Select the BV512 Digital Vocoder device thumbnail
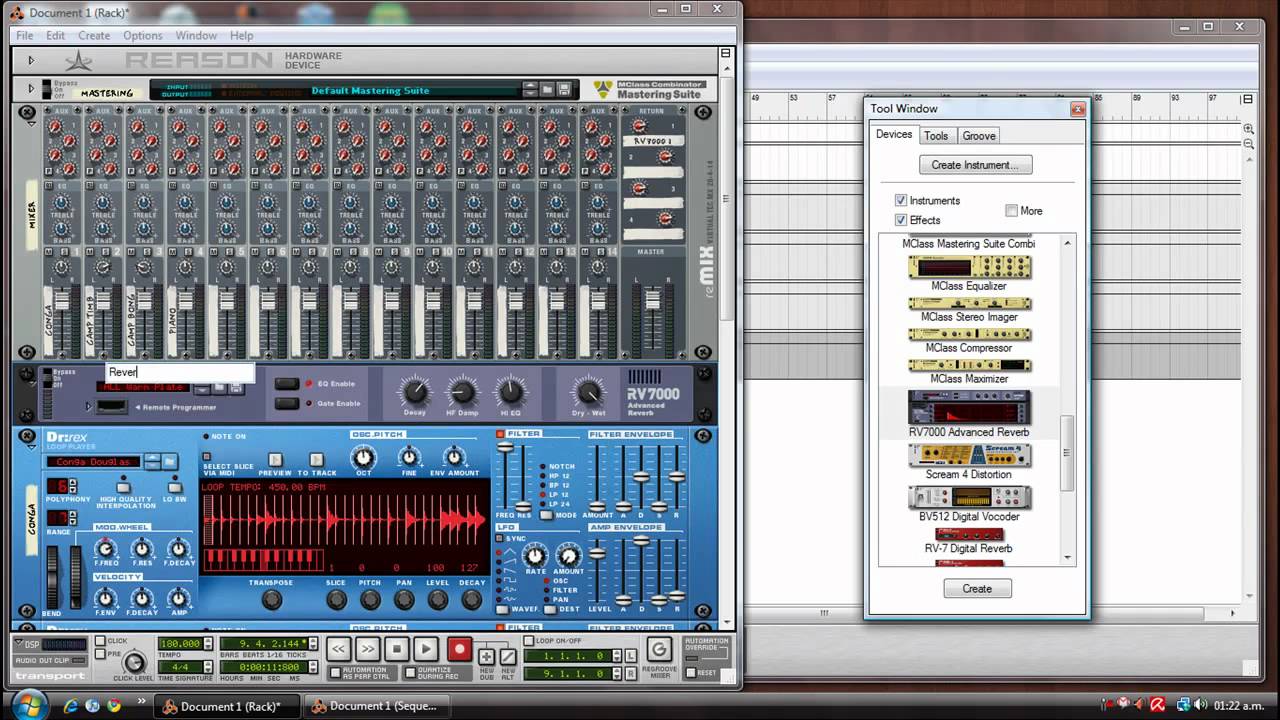 point(969,497)
